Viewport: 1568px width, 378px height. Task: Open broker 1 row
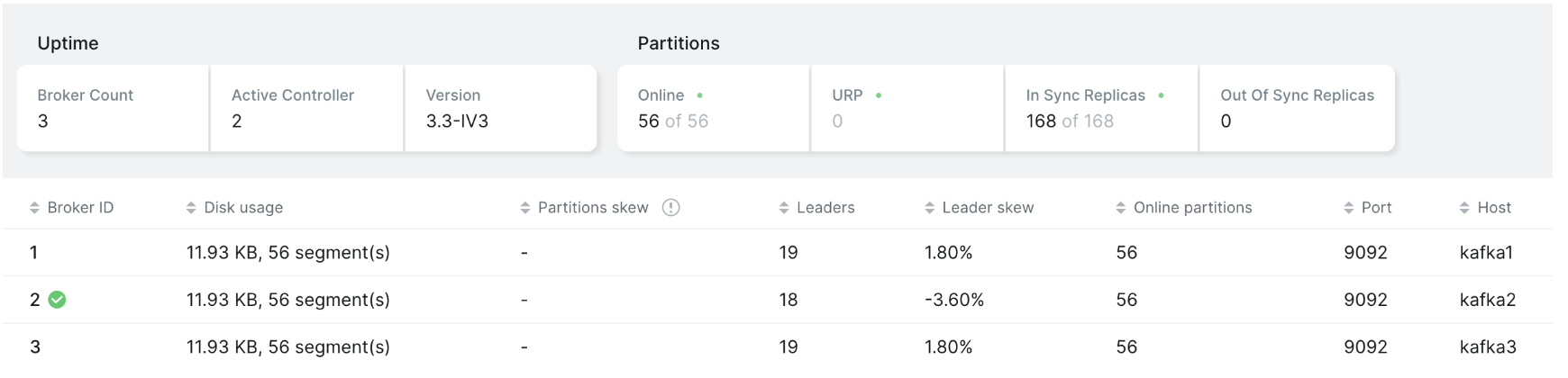coord(33,253)
